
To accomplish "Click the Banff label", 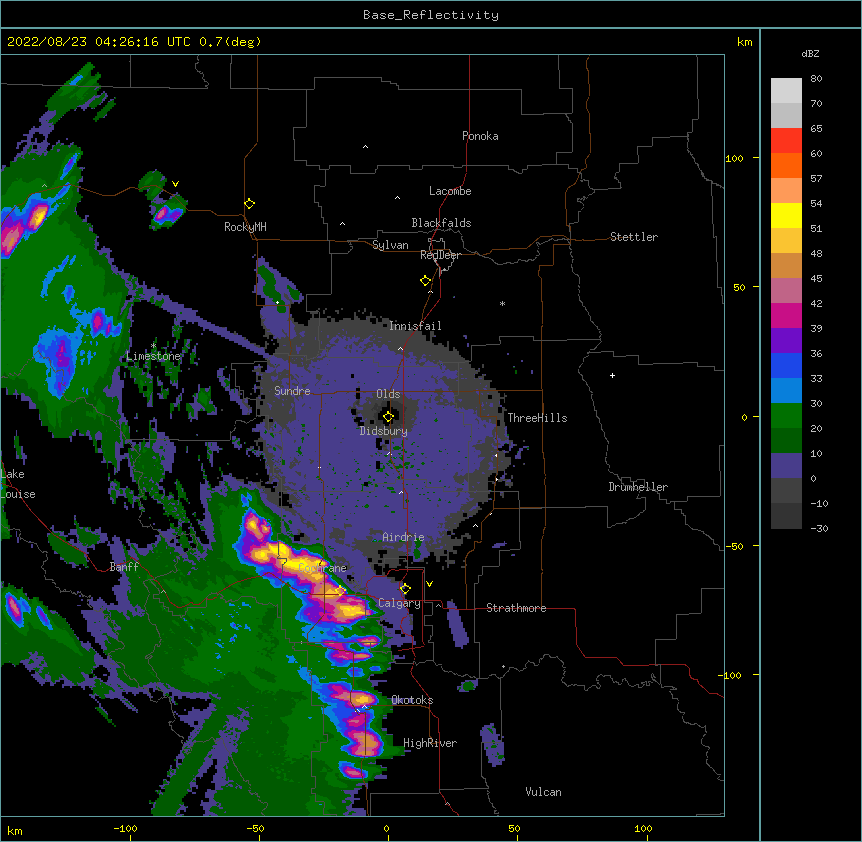I will [x=124, y=567].
